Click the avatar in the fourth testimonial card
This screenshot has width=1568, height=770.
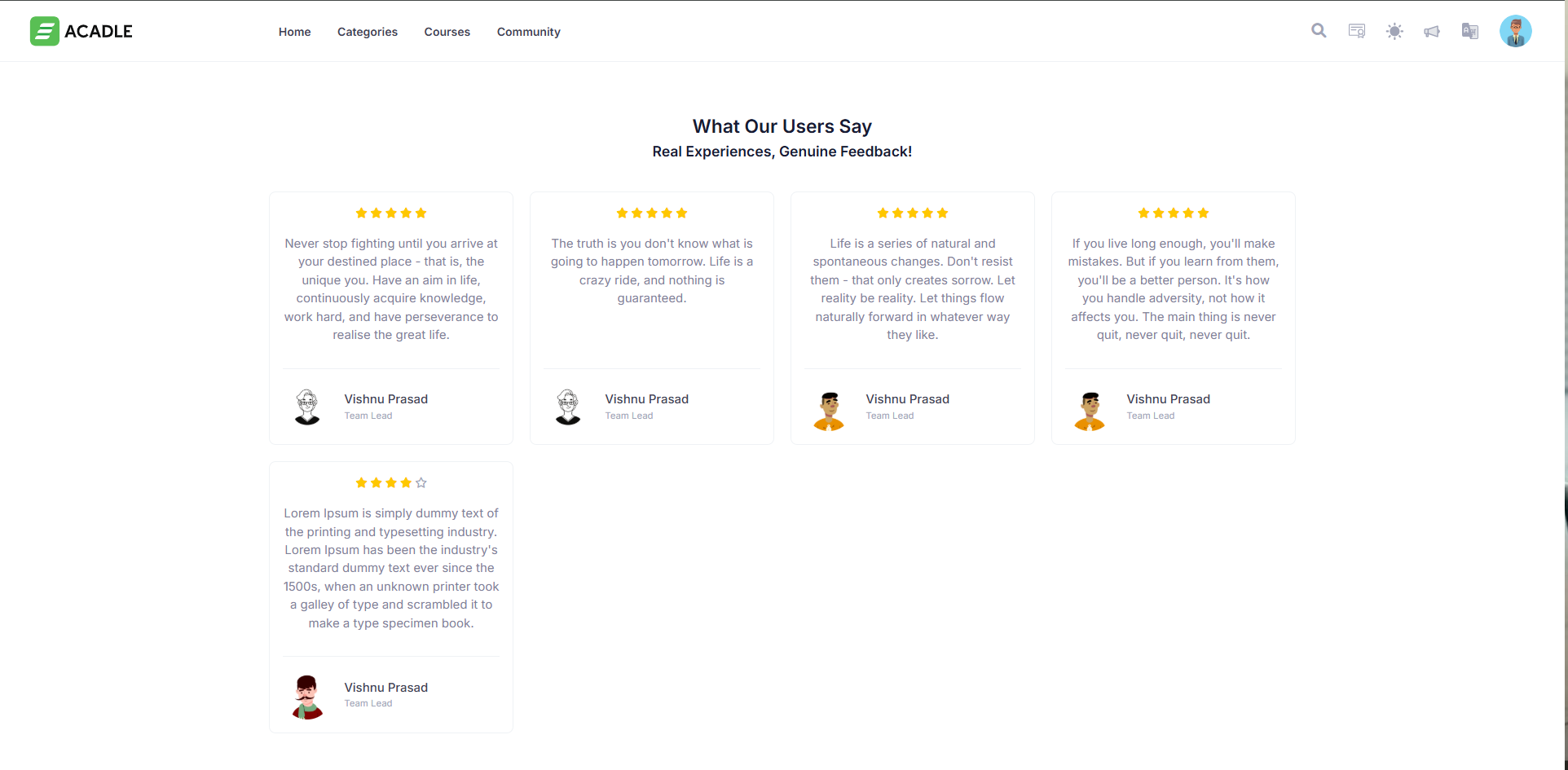[x=1090, y=411]
